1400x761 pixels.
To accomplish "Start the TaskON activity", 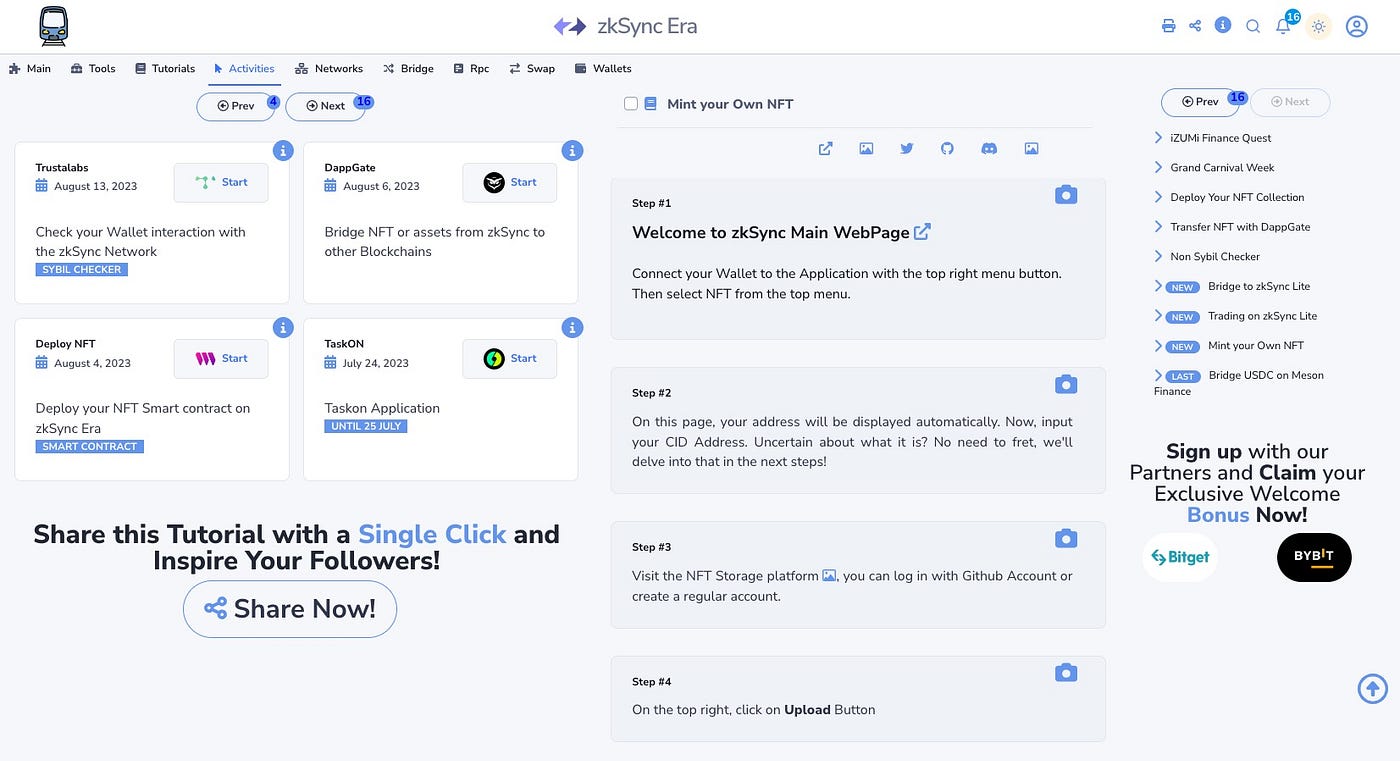I will coord(510,358).
